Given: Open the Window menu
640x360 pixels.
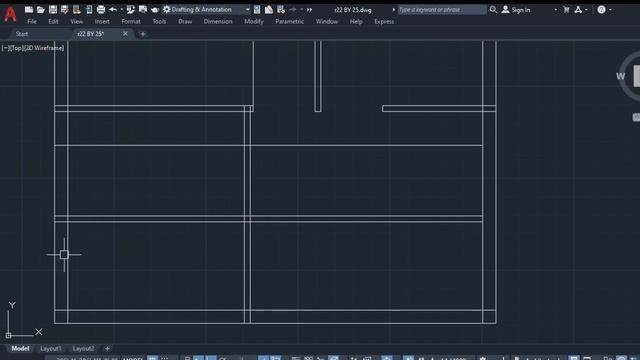Looking at the screenshot, I should [x=327, y=21].
